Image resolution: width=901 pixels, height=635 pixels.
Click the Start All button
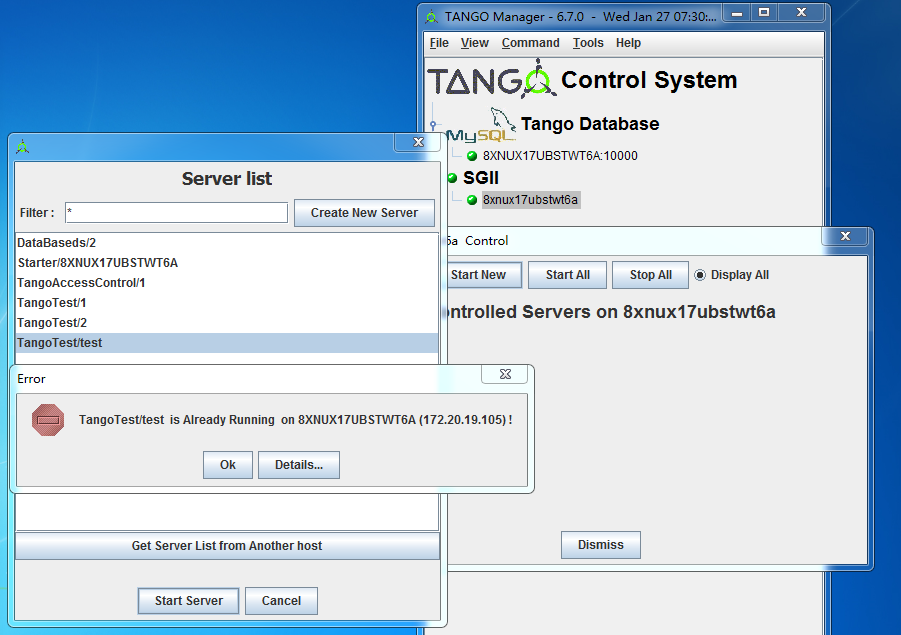coord(567,275)
